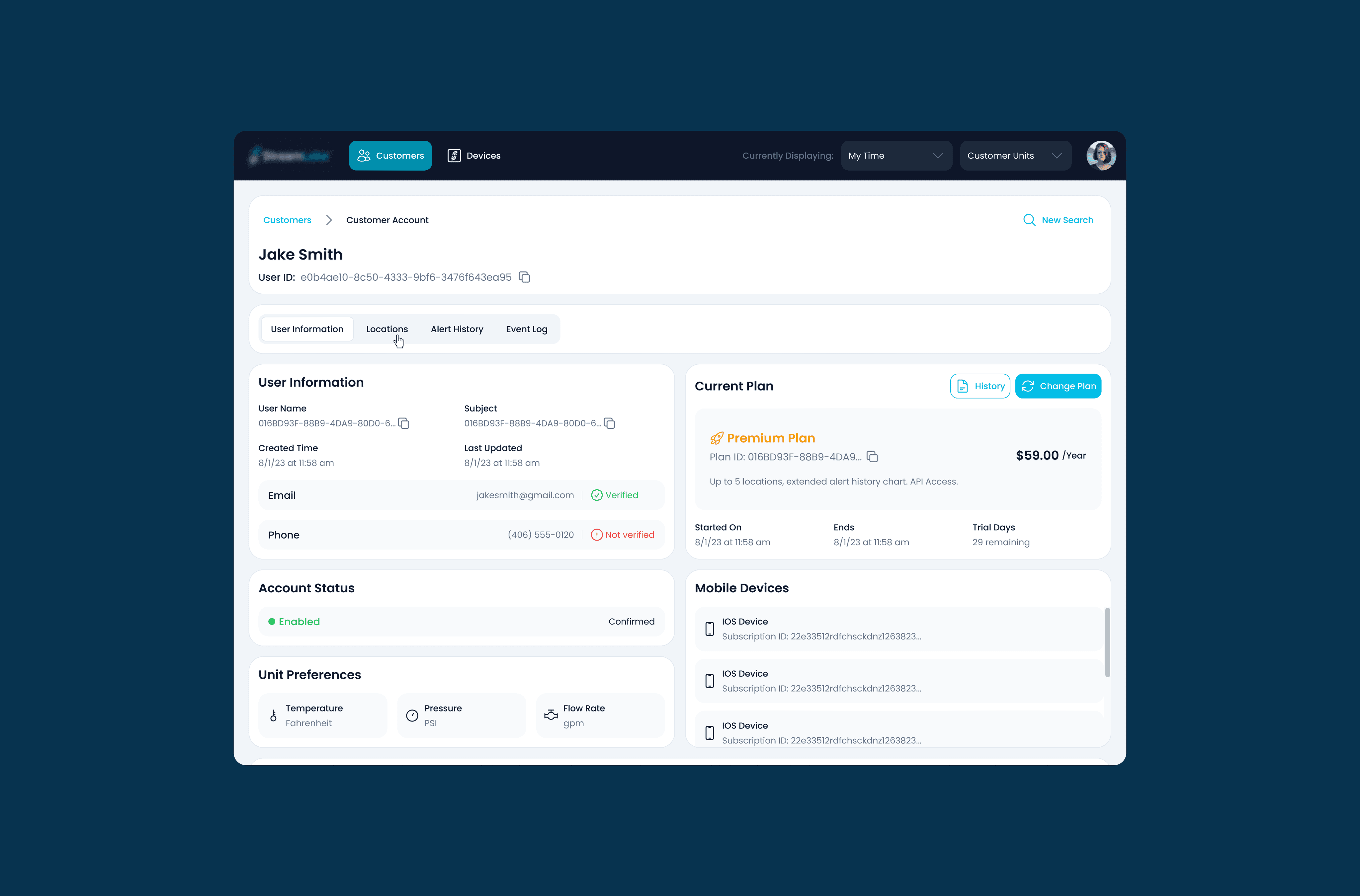1360x896 pixels.
Task: Click the New Search magnifier icon
Action: [x=1029, y=220]
